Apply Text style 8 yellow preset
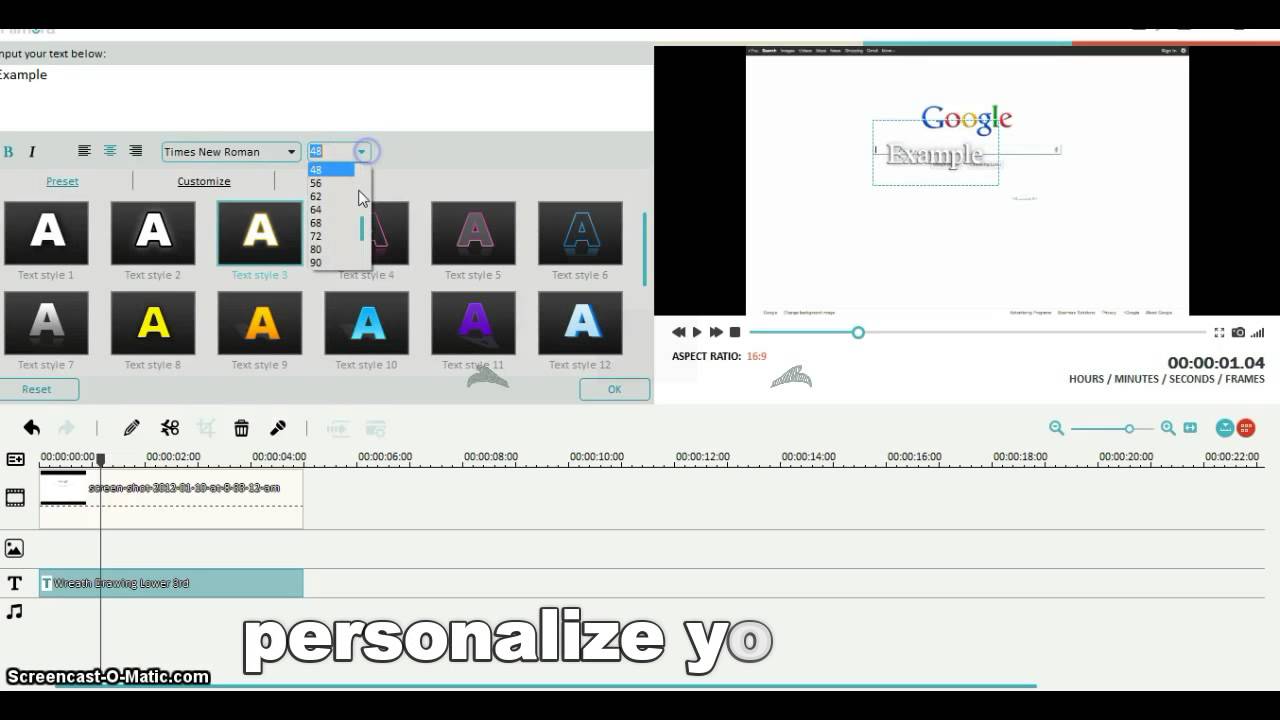The width and height of the screenshot is (1280, 720). point(153,323)
